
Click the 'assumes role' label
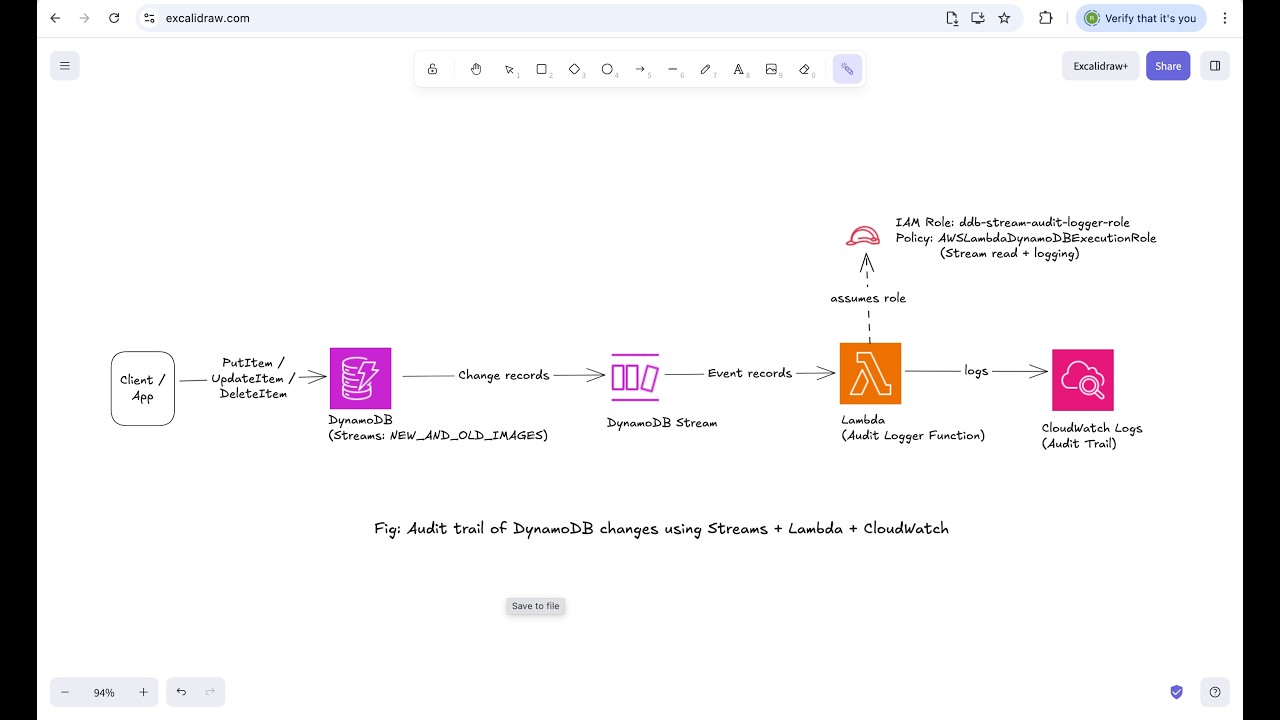coord(868,298)
